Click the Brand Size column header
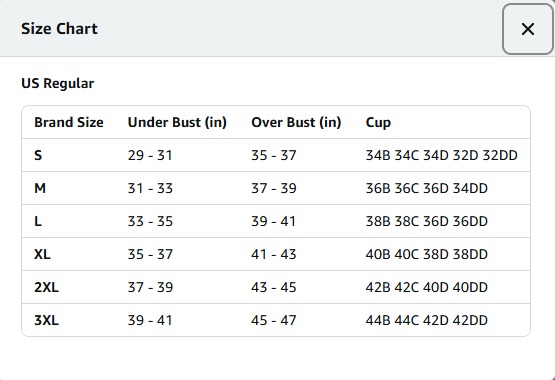The height and width of the screenshot is (380, 555). (69, 122)
